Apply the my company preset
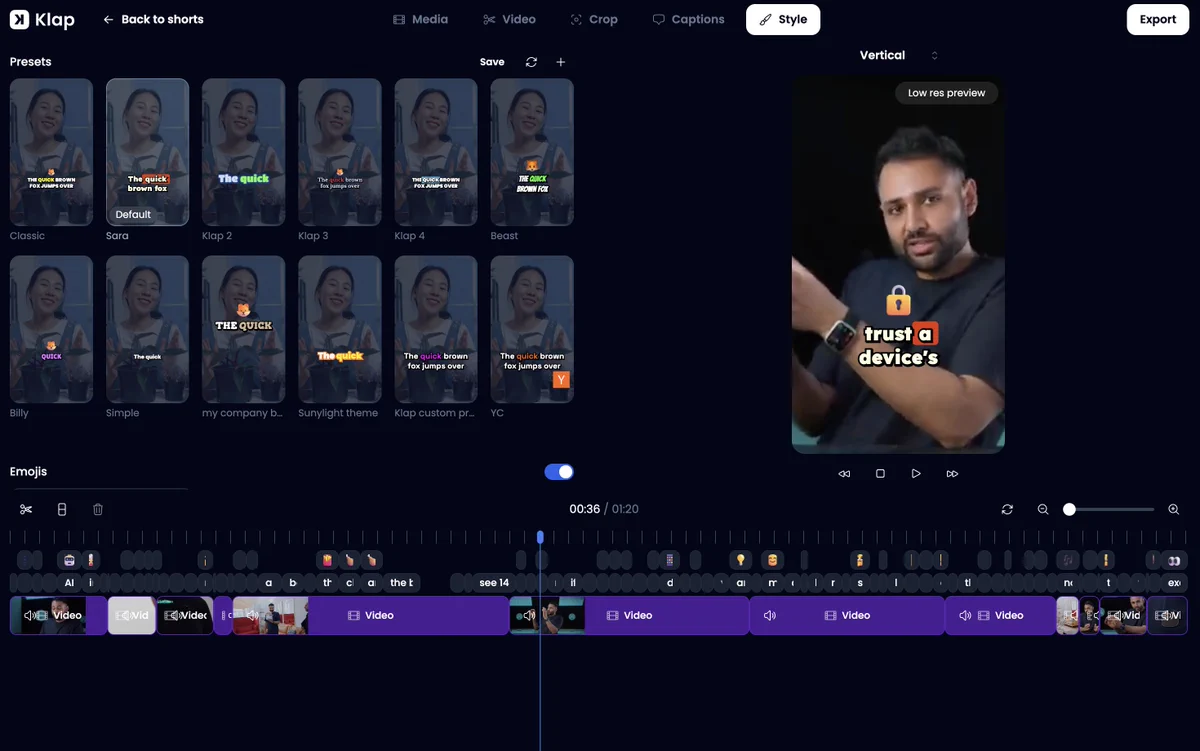The image size is (1200, 751). 243,329
